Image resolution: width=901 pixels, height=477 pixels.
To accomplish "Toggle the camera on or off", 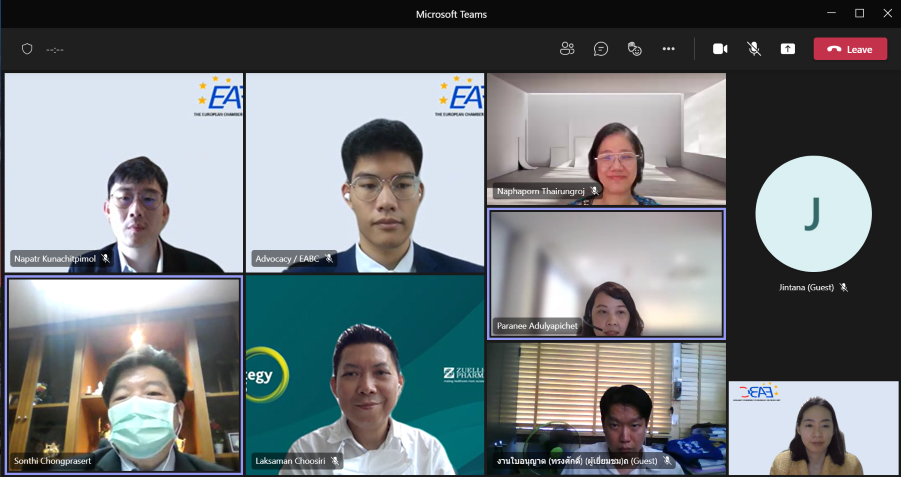I will (720, 49).
